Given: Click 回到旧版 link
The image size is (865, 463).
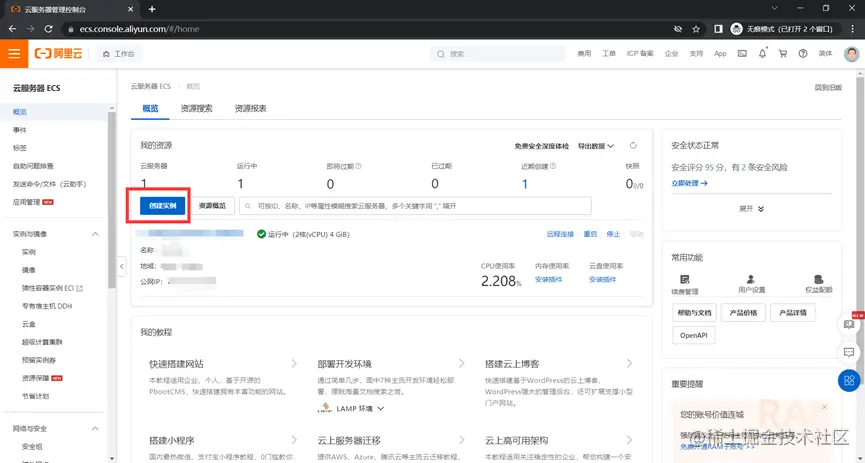Looking at the screenshot, I should (x=828, y=87).
